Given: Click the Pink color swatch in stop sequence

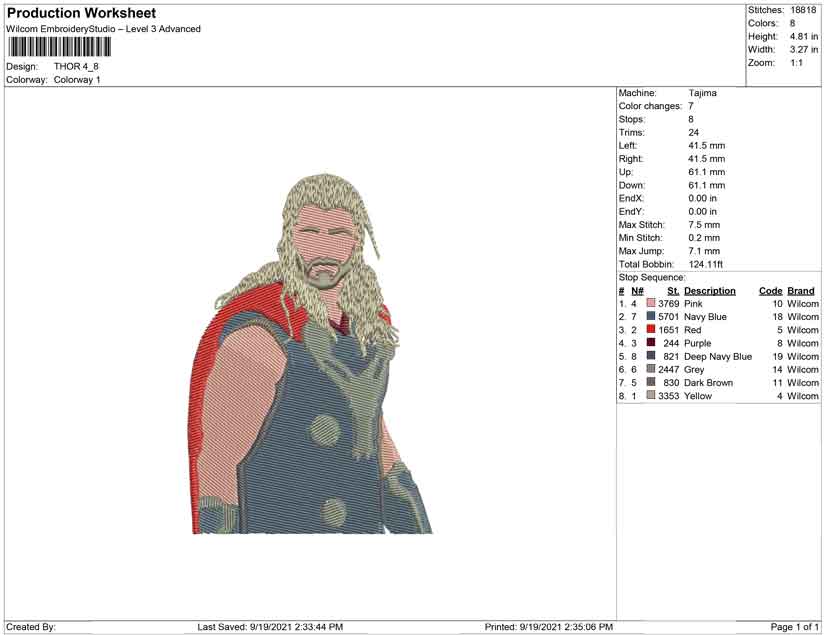Looking at the screenshot, I should 651,303.
